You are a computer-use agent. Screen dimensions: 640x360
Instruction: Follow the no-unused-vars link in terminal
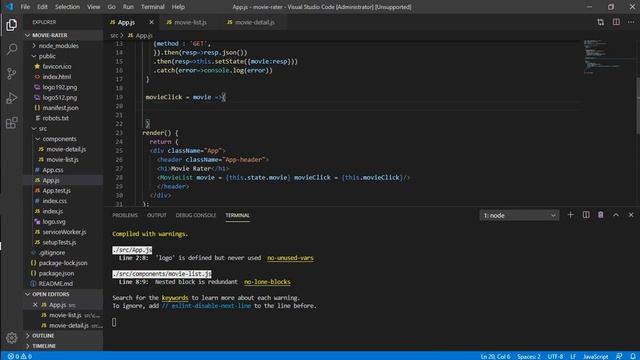coord(290,258)
